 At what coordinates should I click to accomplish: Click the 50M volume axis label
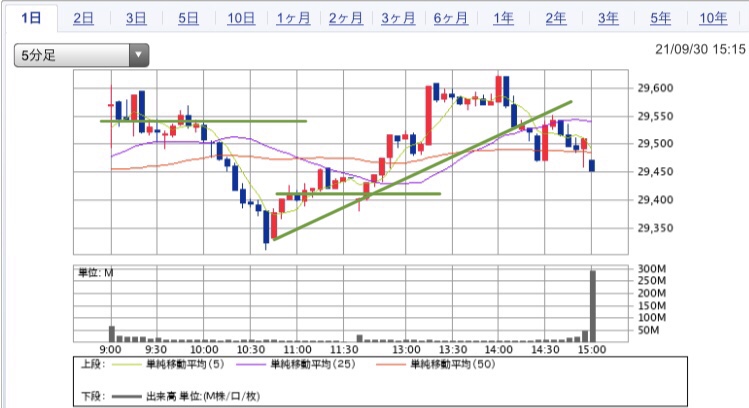(x=648, y=330)
